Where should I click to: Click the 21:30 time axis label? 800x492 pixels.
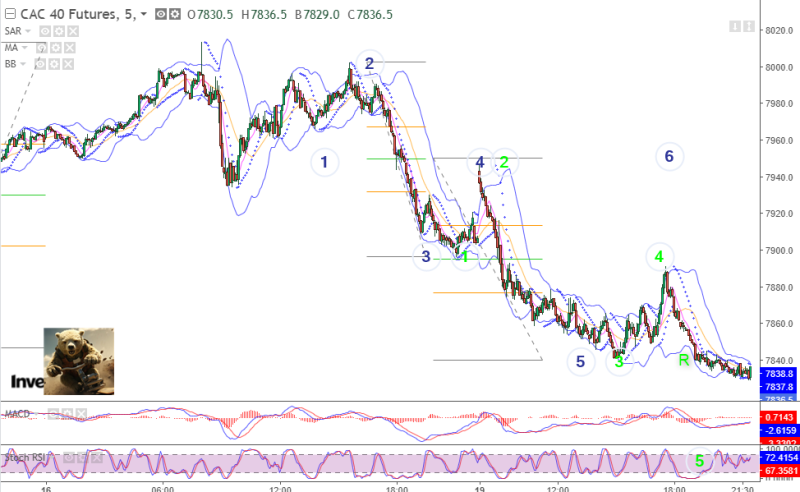[x=742, y=488]
